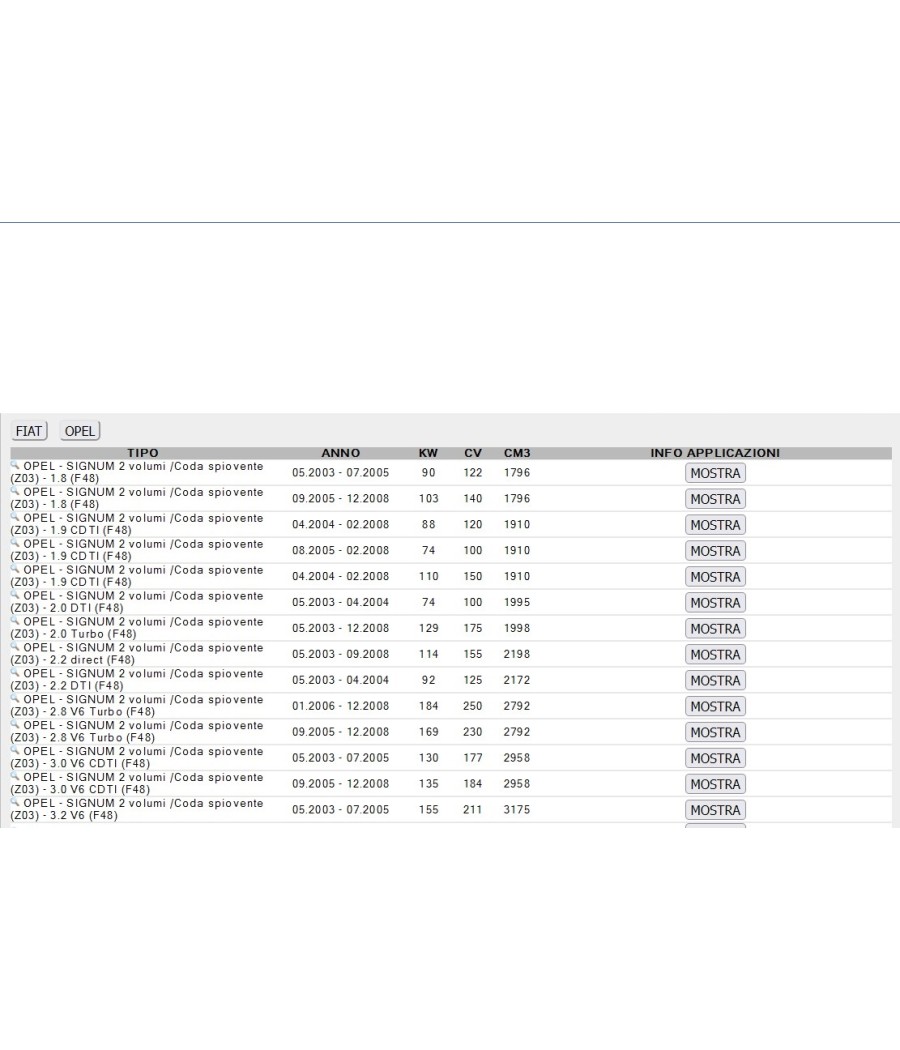Click magnifier icon of 2.8 V6 Turbo 230 CV row

[15, 725]
